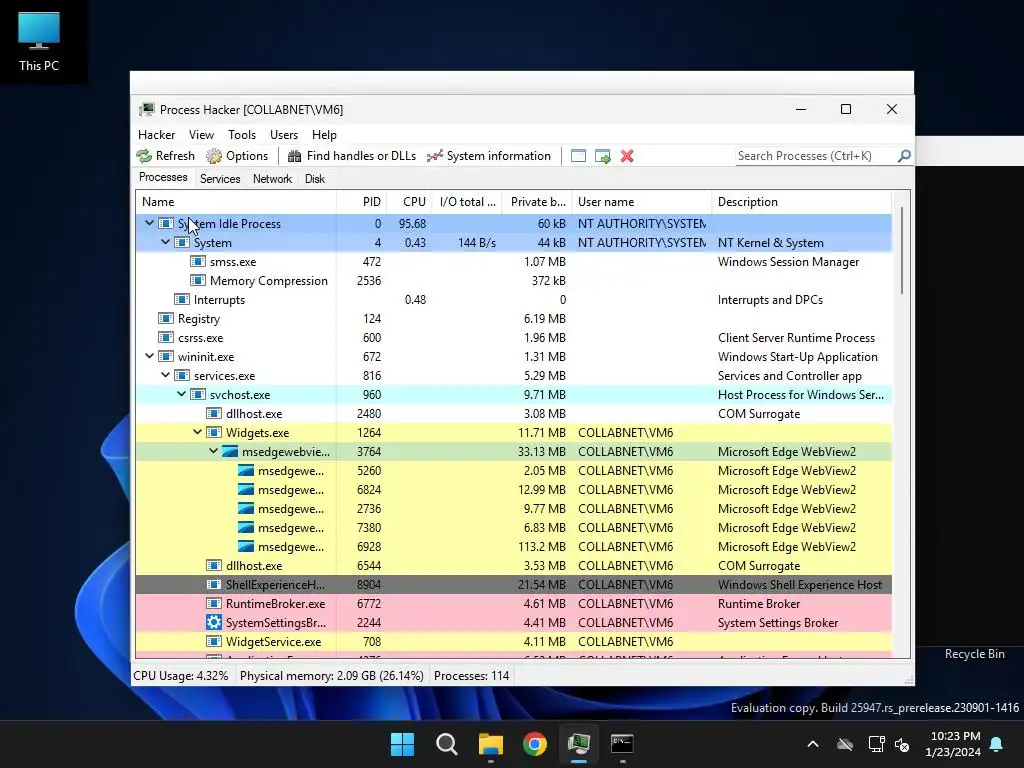Sort by the I/O total column header
This screenshot has width=1024, height=768.
(467, 202)
